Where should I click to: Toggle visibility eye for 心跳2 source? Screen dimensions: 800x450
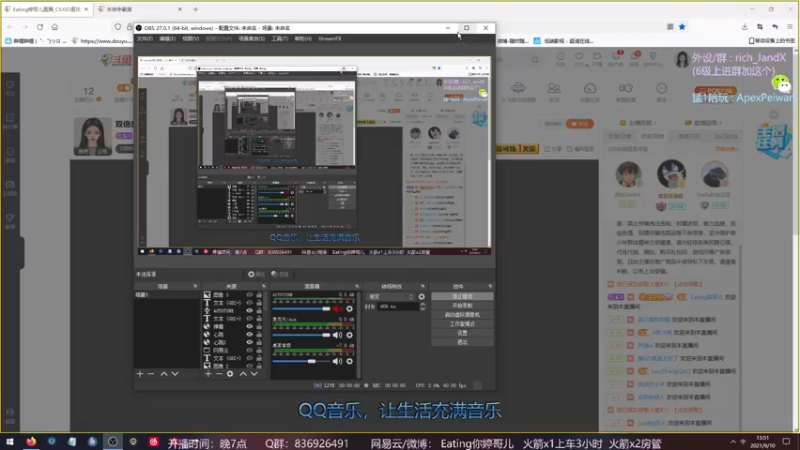tap(249, 342)
